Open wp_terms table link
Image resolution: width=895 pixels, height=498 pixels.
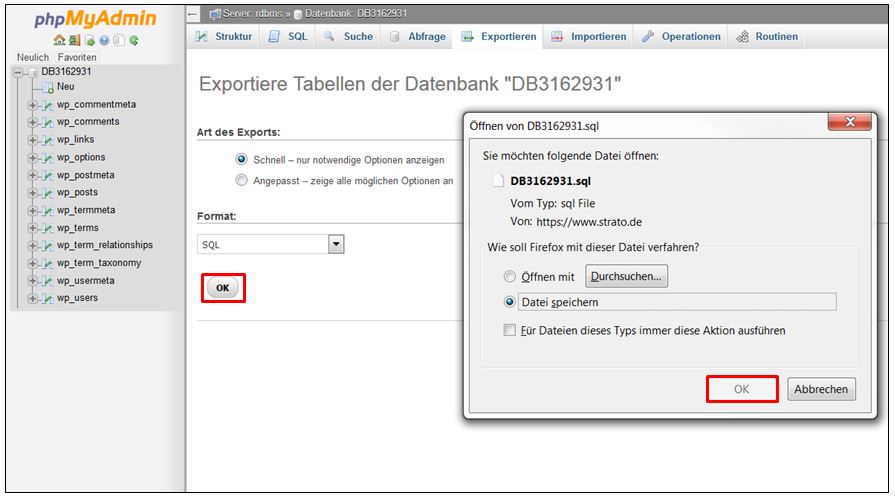(x=78, y=227)
